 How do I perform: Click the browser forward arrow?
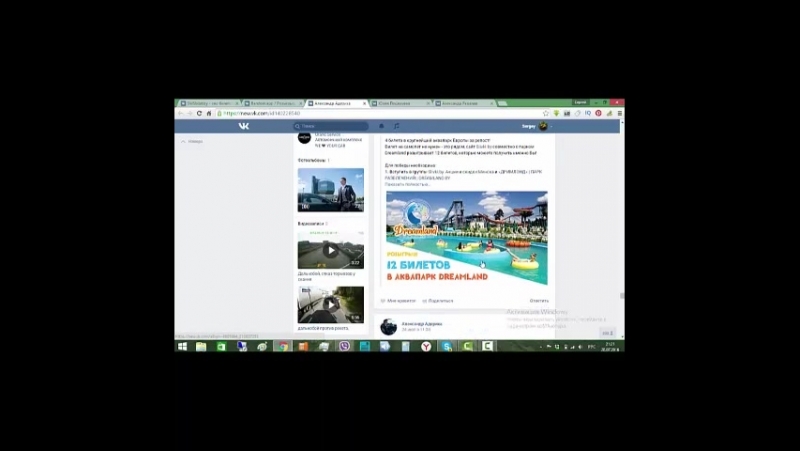pos(189,113)
